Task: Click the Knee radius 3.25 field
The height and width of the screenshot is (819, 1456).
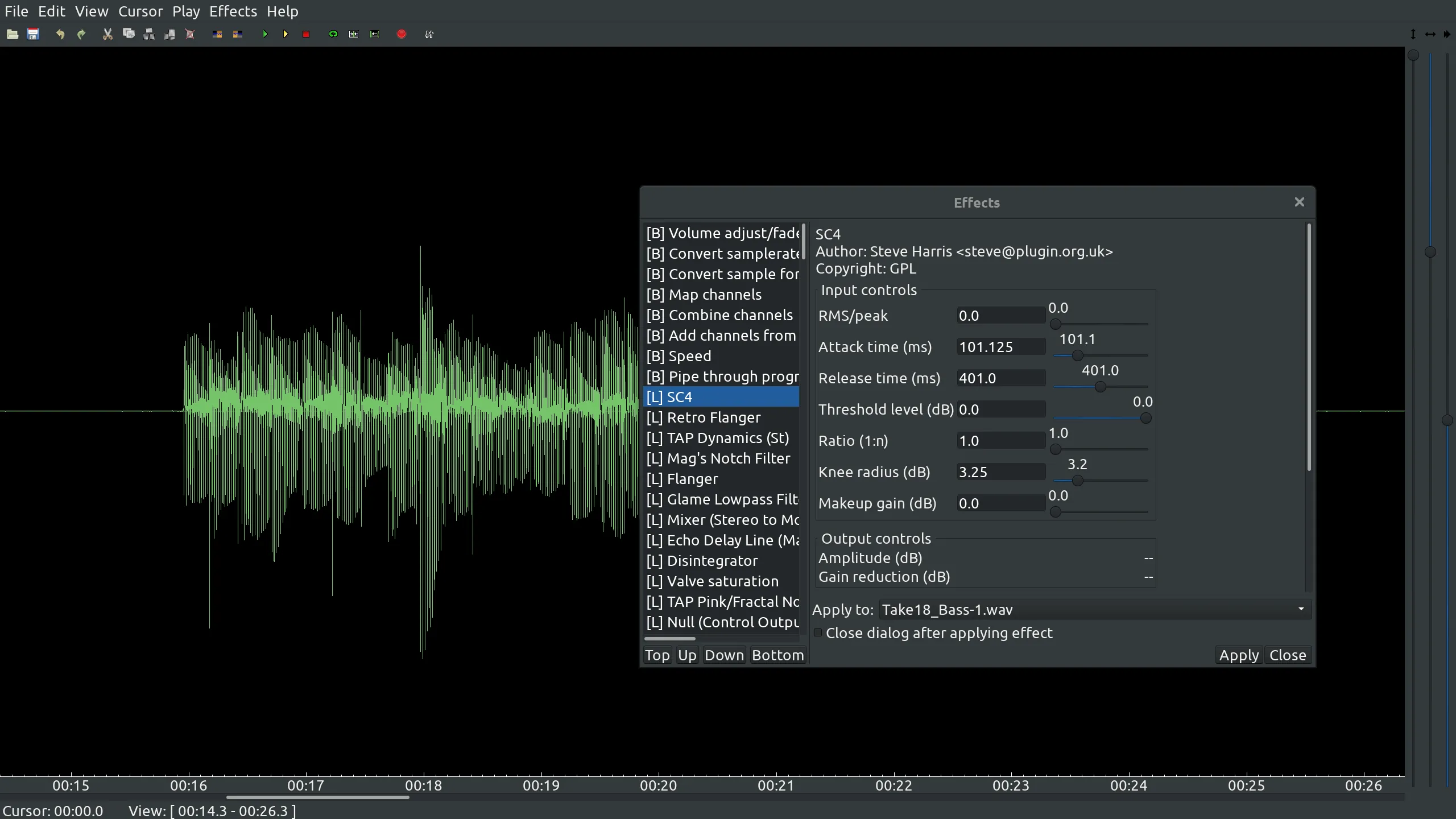Action: pyautogui.click(x=1001, y=472)
